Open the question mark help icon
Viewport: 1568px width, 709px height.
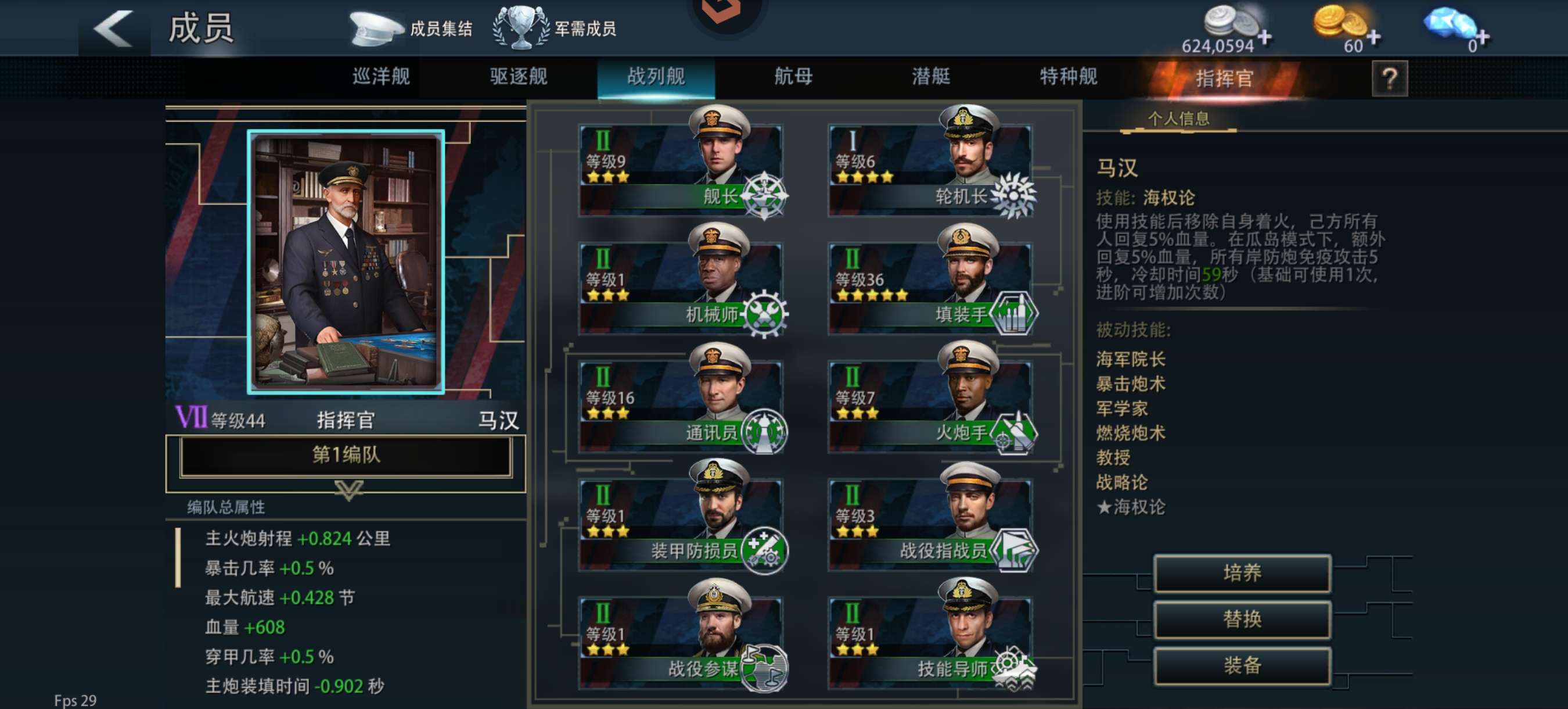(x=1389, y=78)
